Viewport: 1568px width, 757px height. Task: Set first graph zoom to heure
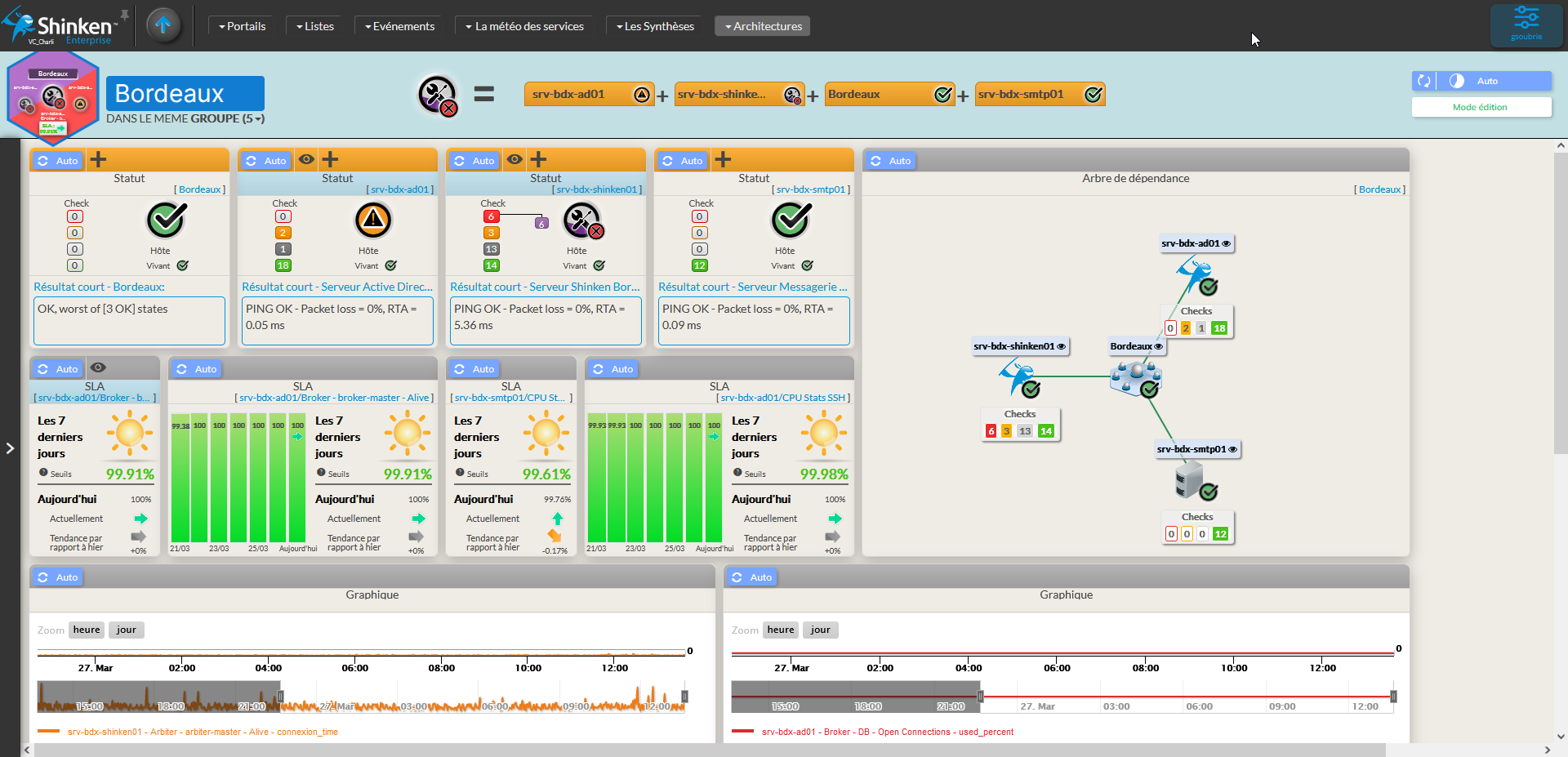point(87,630)
